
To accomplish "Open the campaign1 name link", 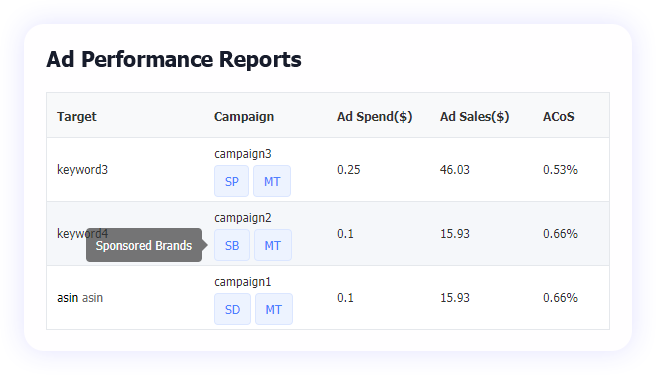I will coord(243,282).
